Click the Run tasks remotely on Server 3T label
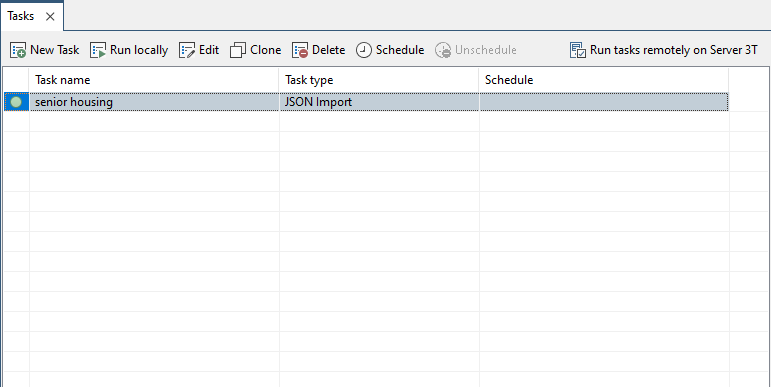Image resolution: width=771 pixels, height=387 pixels. pyautogui.click(x=674, y=50)
